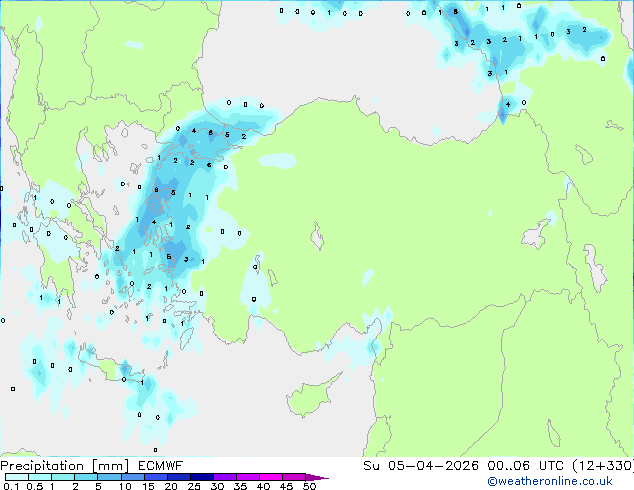The width and height of the screenshot is (634, 490).
Task: Click the 0.5–1 mm legend color box
Action: point(40,477)
